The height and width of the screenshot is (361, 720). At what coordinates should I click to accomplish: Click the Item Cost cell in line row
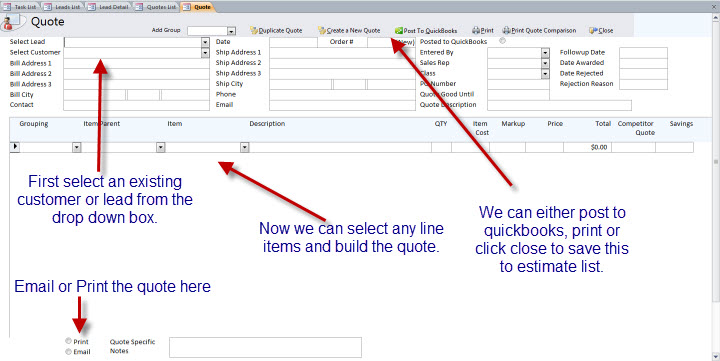pyautogui.click(x=470, y=147)
